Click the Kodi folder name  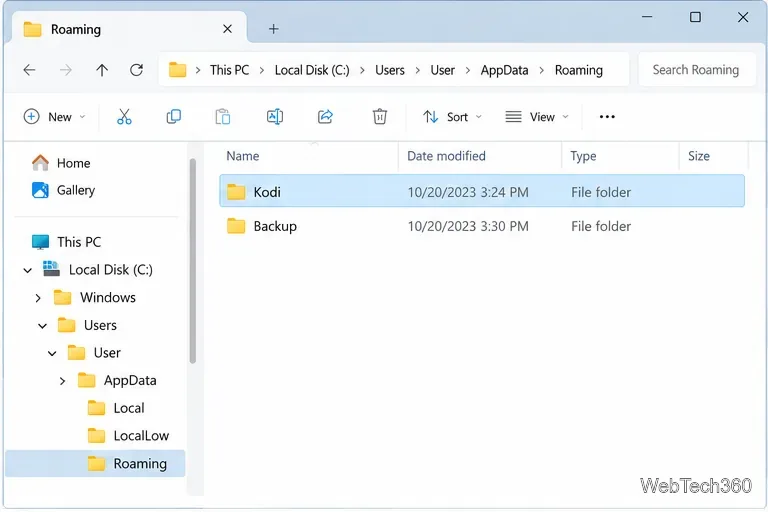267,192
